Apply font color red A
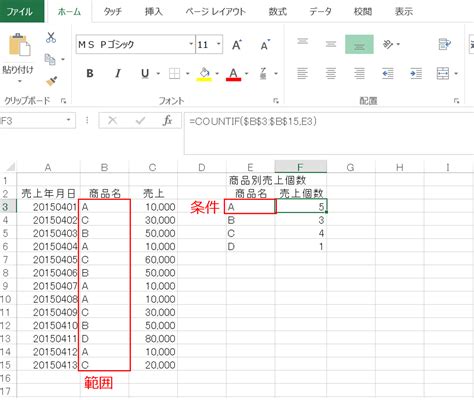Screen dimensions: 474x400 (233, 74)
